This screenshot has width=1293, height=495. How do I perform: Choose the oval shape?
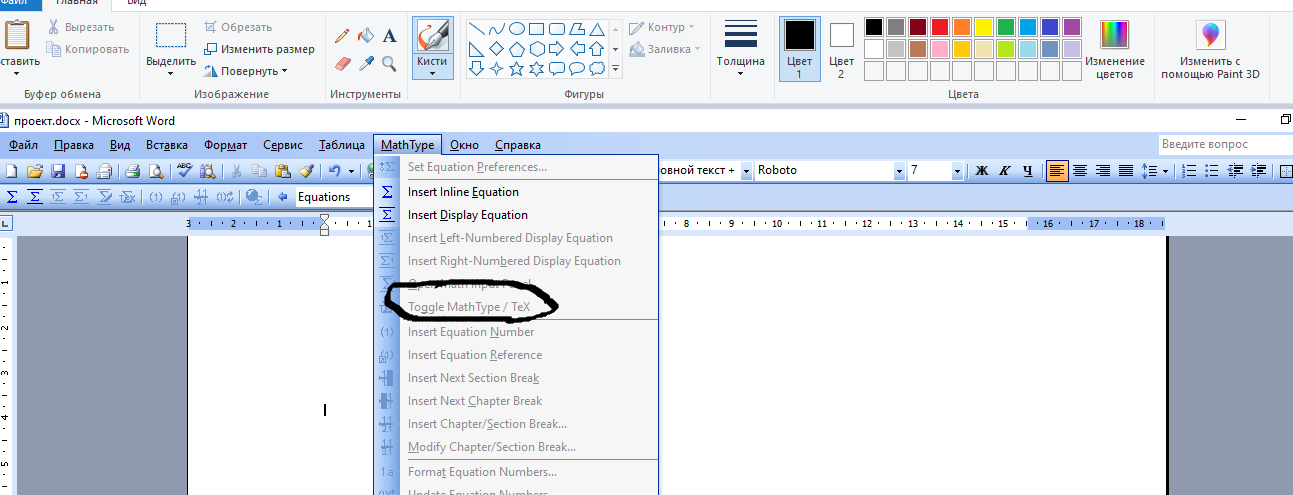(518, 28)
